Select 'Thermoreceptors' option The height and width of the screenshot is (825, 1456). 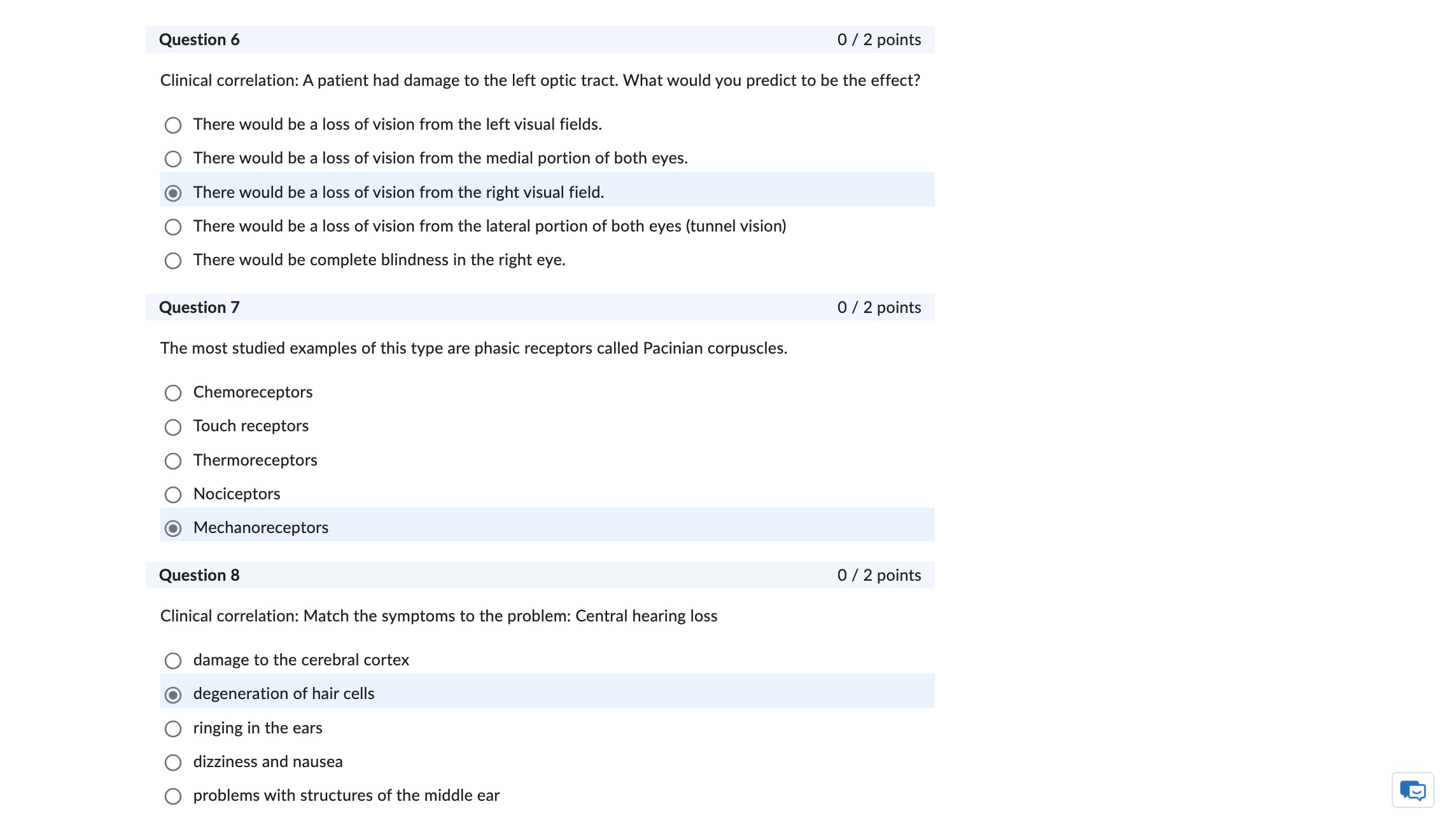pos(172,461)
